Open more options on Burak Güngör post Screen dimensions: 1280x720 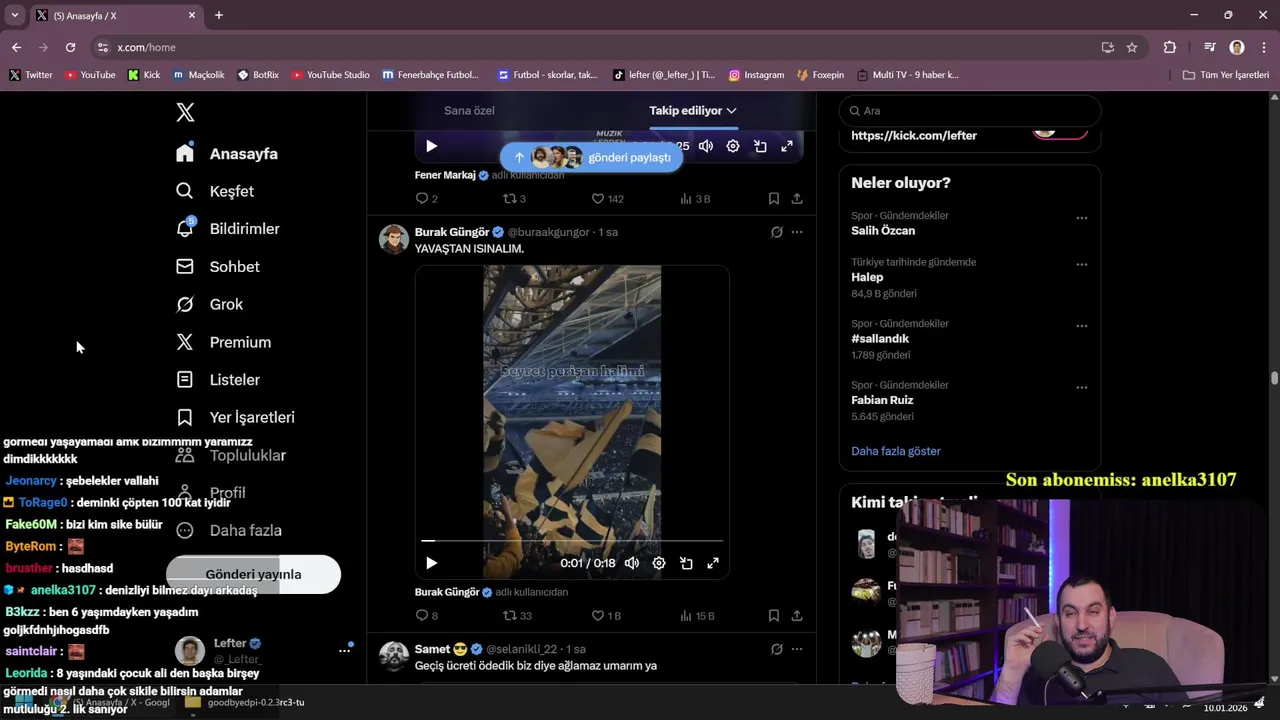(797, 232)
